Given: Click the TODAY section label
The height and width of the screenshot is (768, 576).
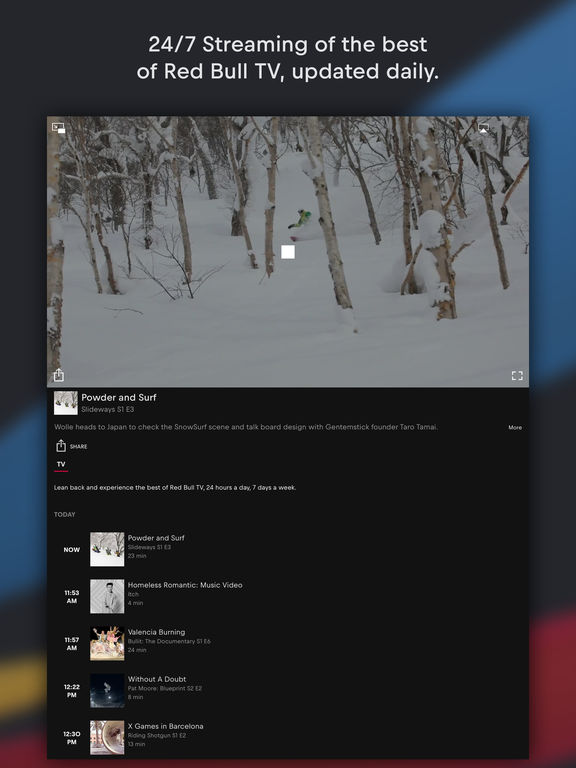Looking at the screenshot, I should pyautogui.click(x=65, y=514).
